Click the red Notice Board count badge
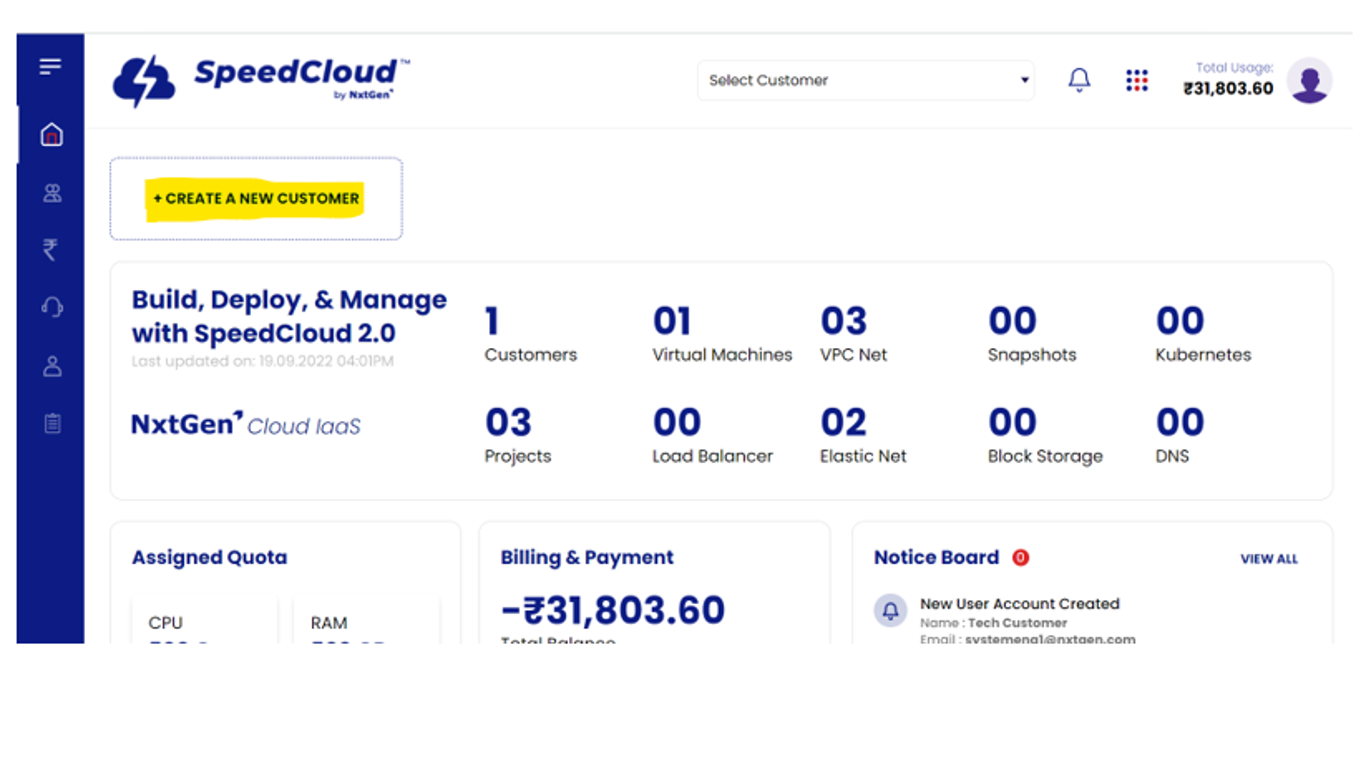1362x774 pixels. click(x=1020, y=558)
